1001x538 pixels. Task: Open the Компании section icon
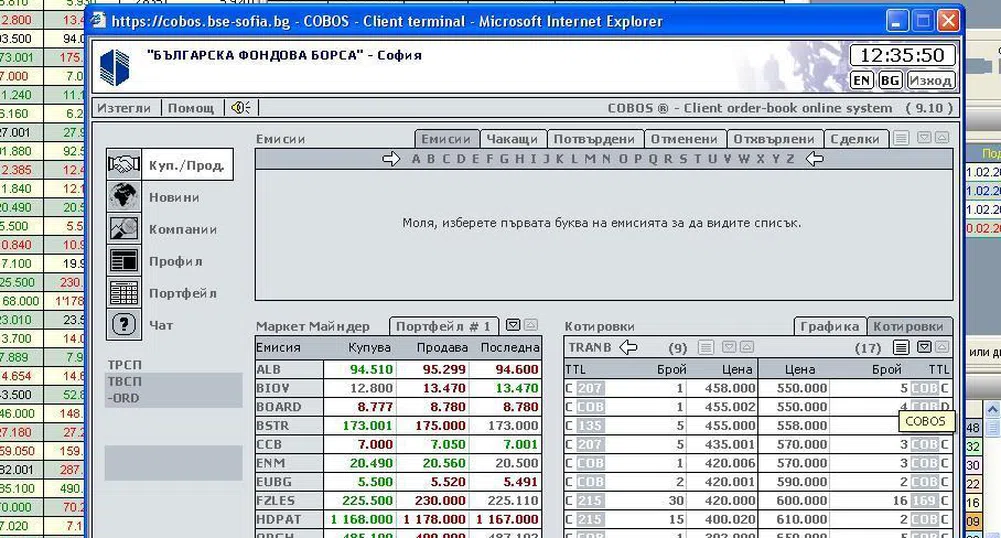click(124, 229)
